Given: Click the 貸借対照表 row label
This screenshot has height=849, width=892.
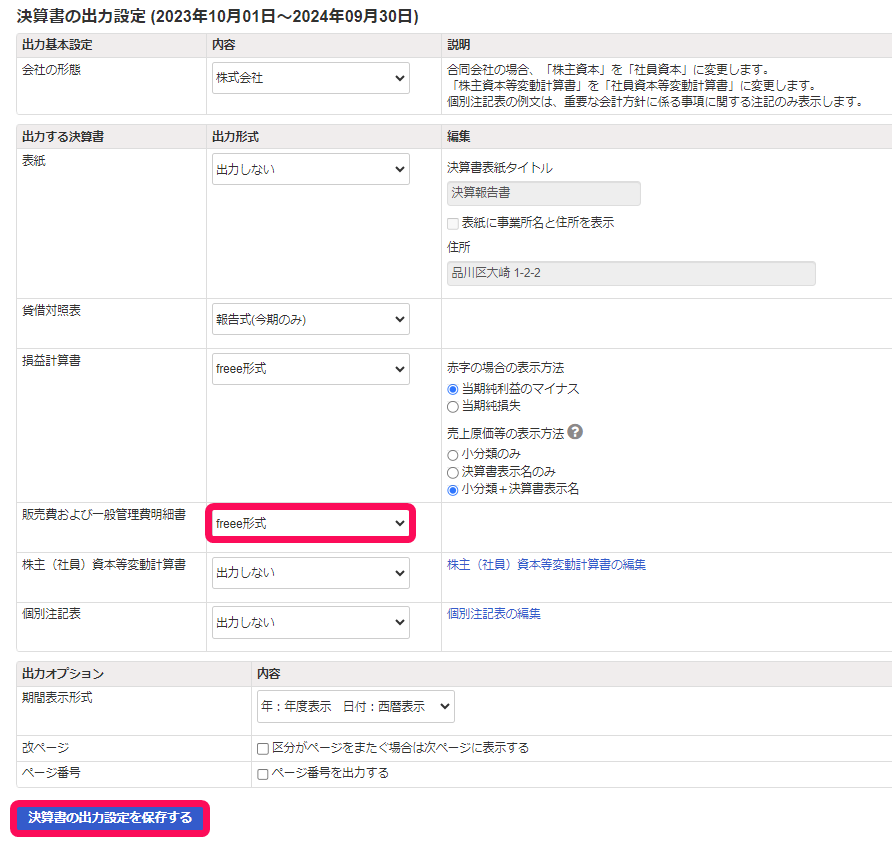Looking at the screenshot, I should click(x=51, y=310).
